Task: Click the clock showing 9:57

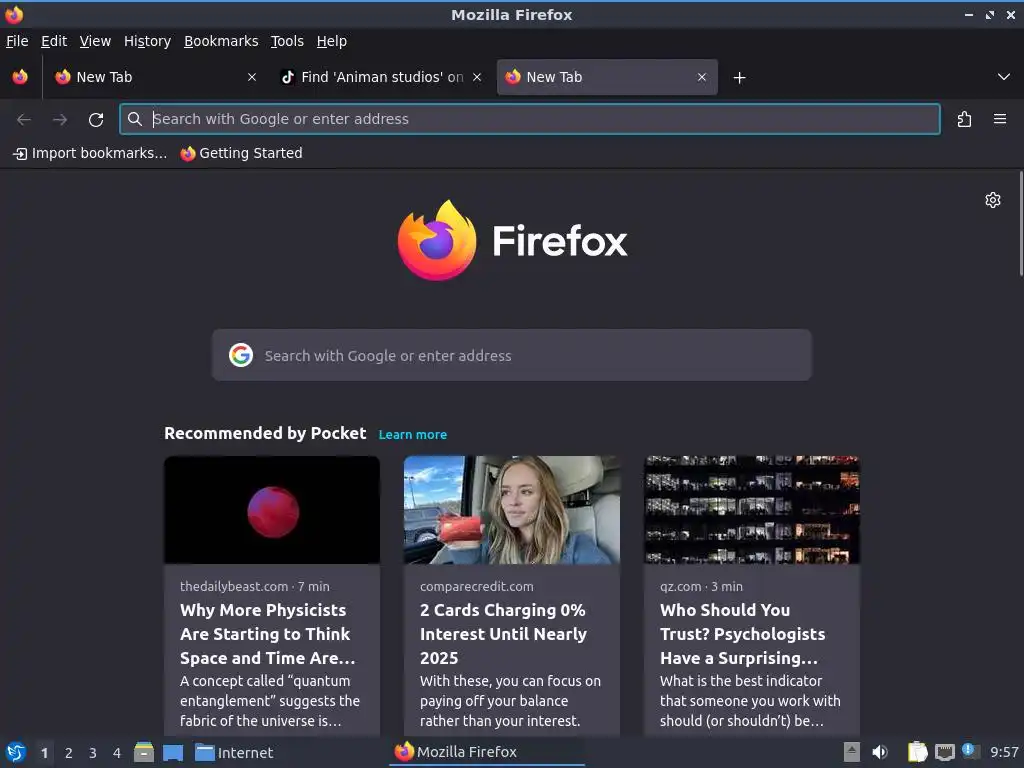Action: (x=1004, y=752)
